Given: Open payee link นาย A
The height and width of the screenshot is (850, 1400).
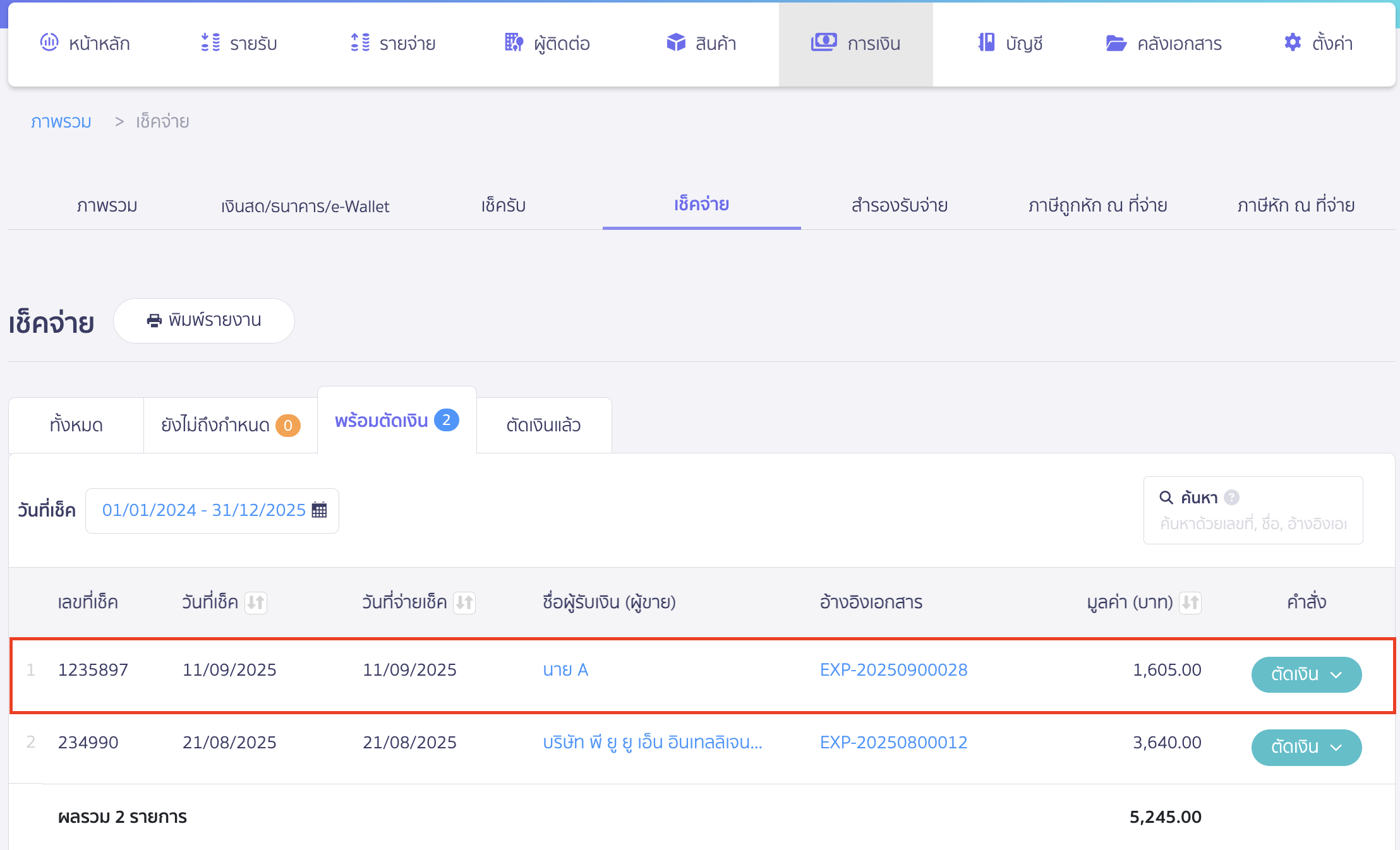Looking at the screenshot, I should click(x=565, y=670).
